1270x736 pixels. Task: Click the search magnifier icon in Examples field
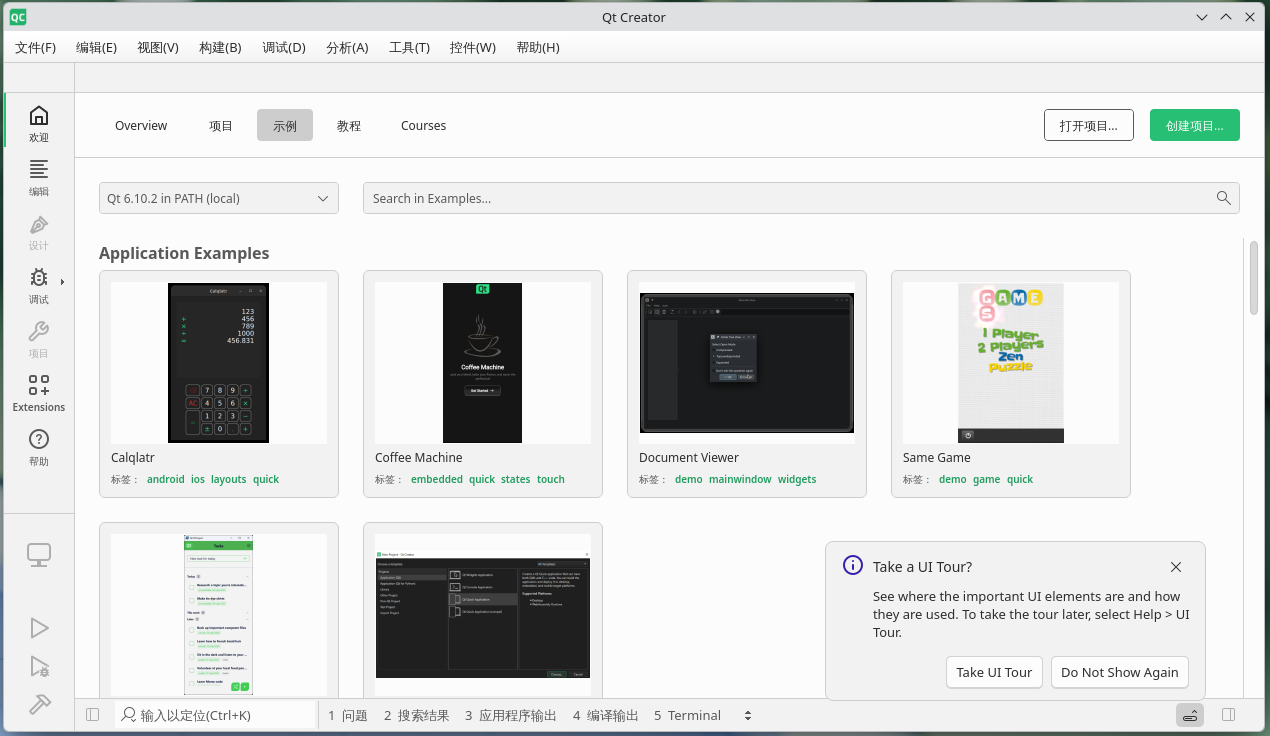point(1223,198)
